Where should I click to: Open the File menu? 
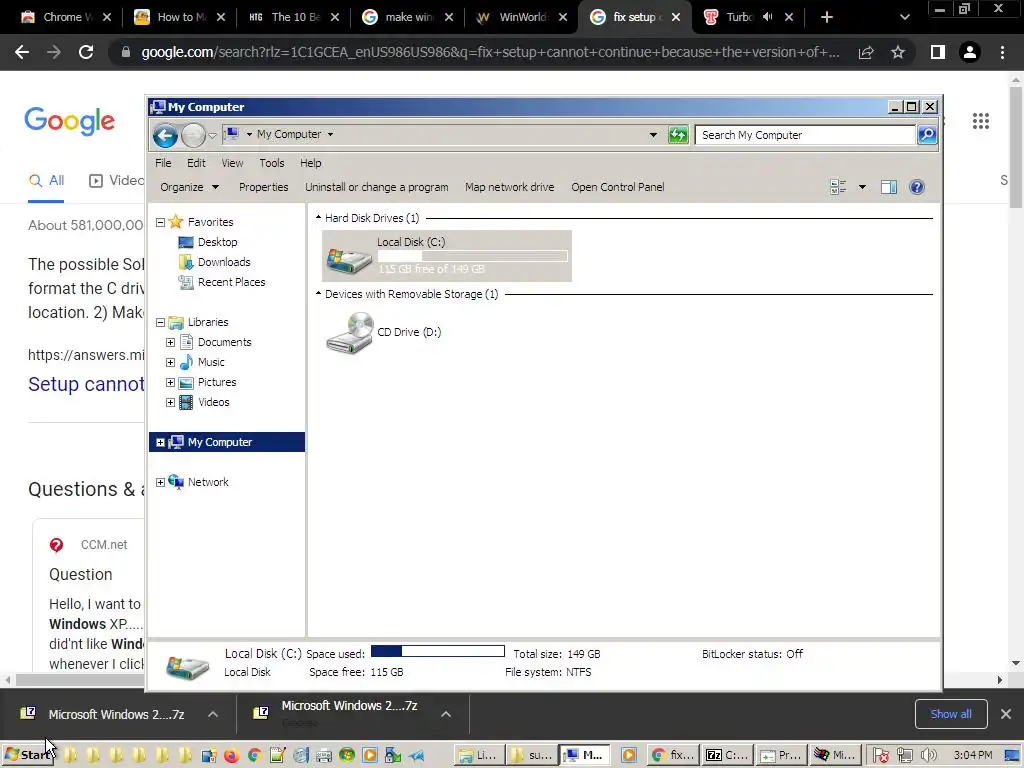click(163, 163)
